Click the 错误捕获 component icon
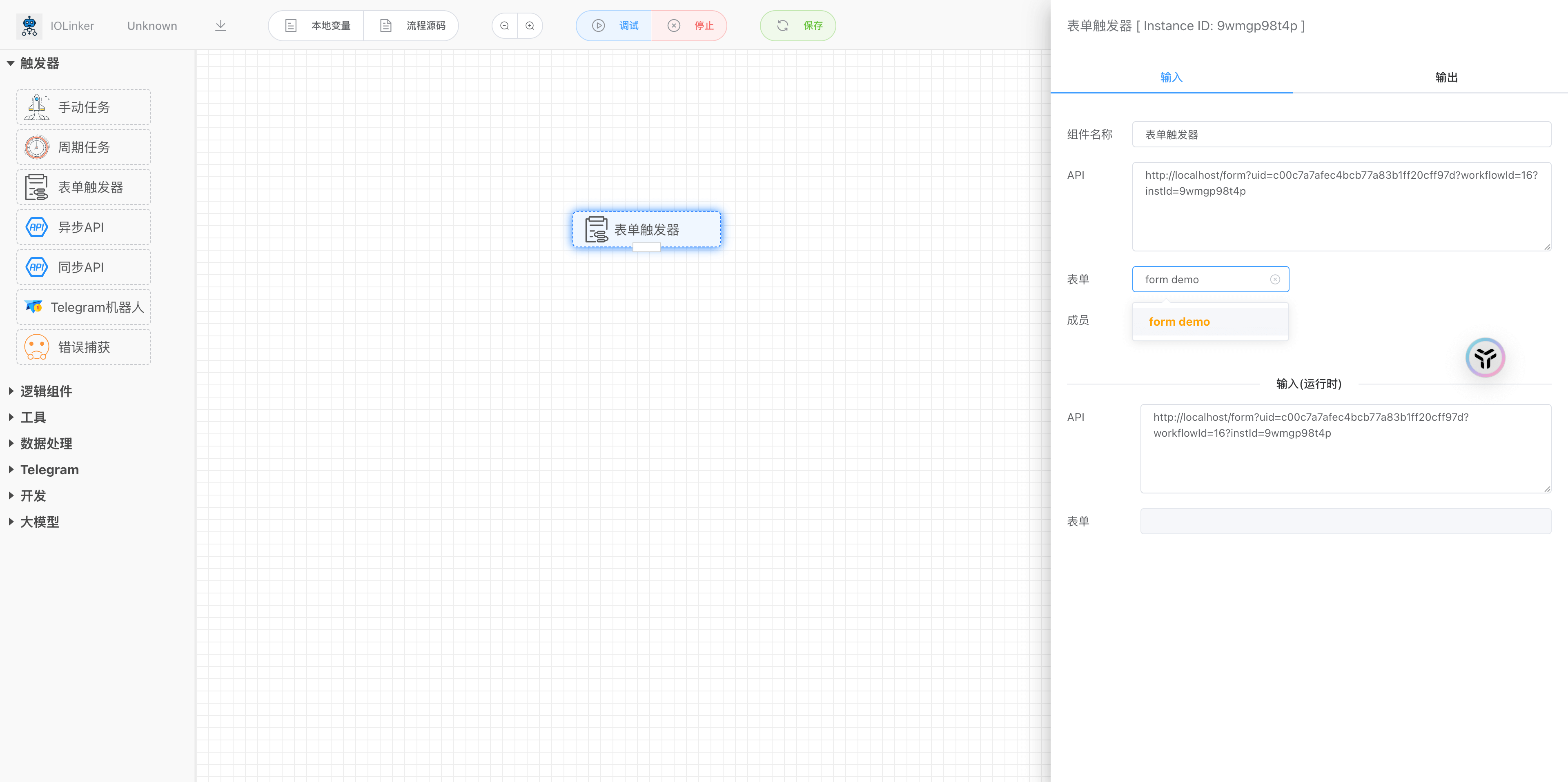This screenshot has width=1568, height=782. (36, 346)
